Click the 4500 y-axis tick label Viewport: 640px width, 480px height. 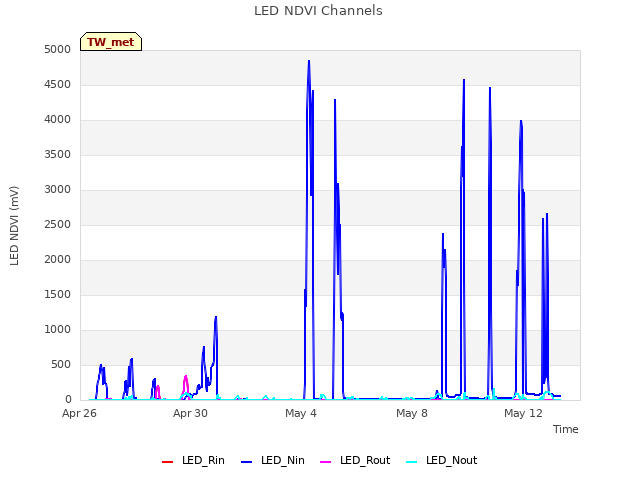(58, 84)
